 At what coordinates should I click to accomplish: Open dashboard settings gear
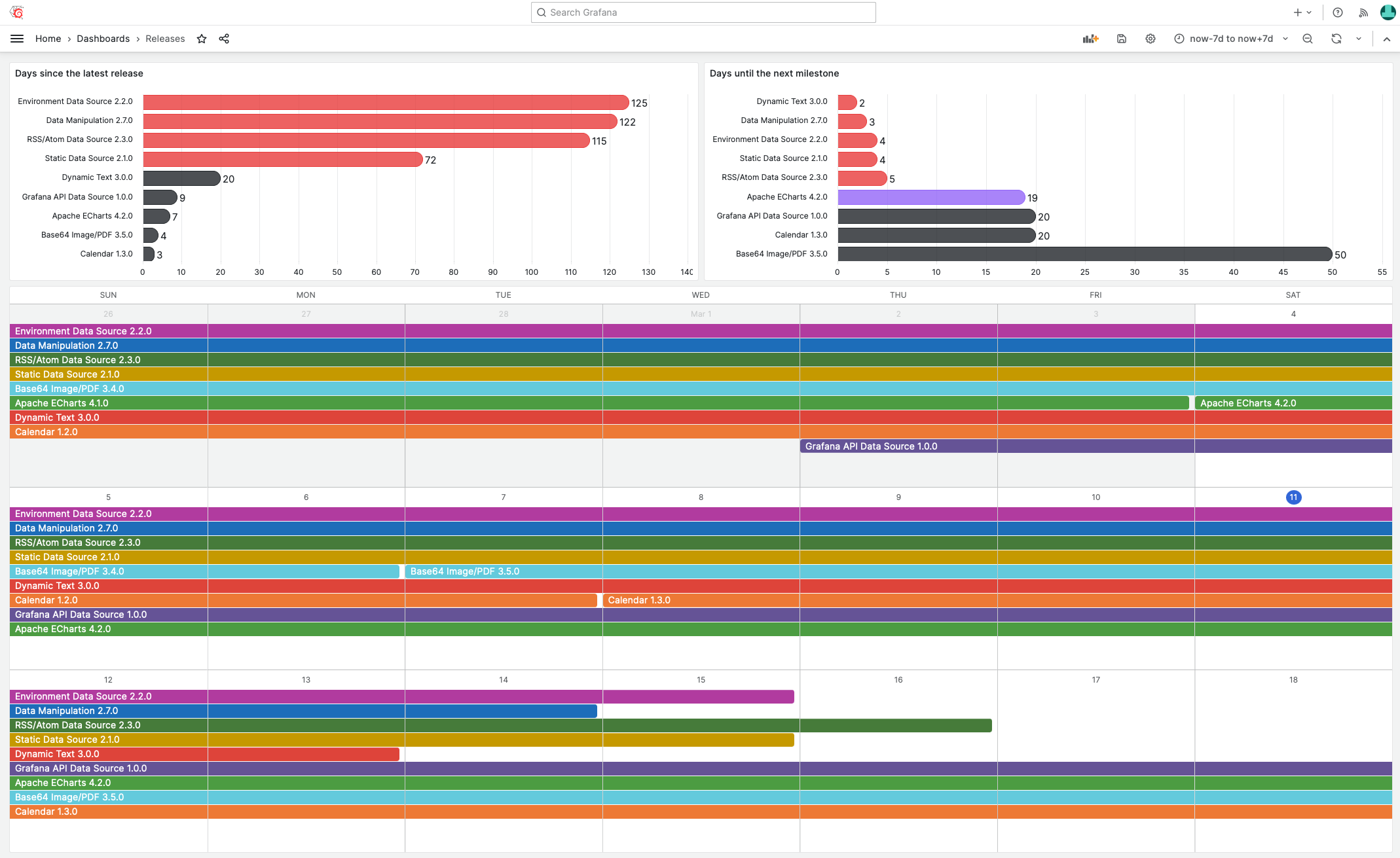click(x=1151, y=39)
